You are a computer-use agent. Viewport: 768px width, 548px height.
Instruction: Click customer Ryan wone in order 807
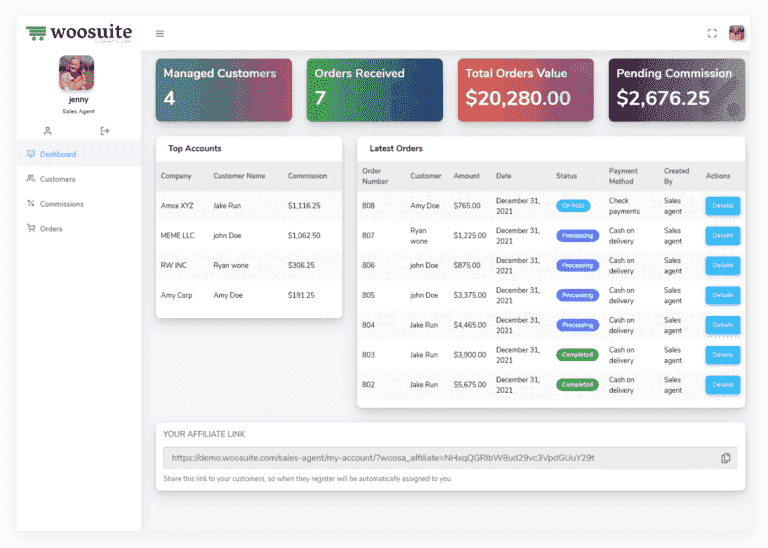[x=419, y=236]
